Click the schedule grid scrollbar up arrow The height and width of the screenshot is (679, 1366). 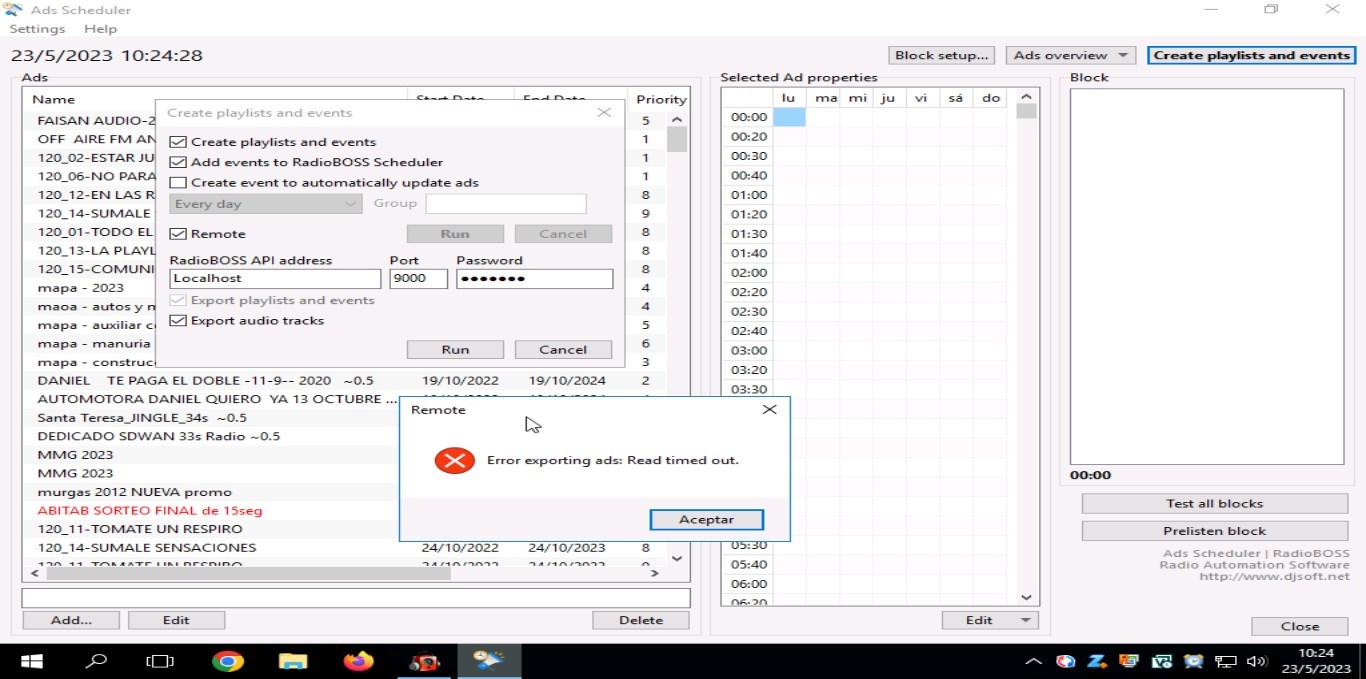click(1026, 96)
